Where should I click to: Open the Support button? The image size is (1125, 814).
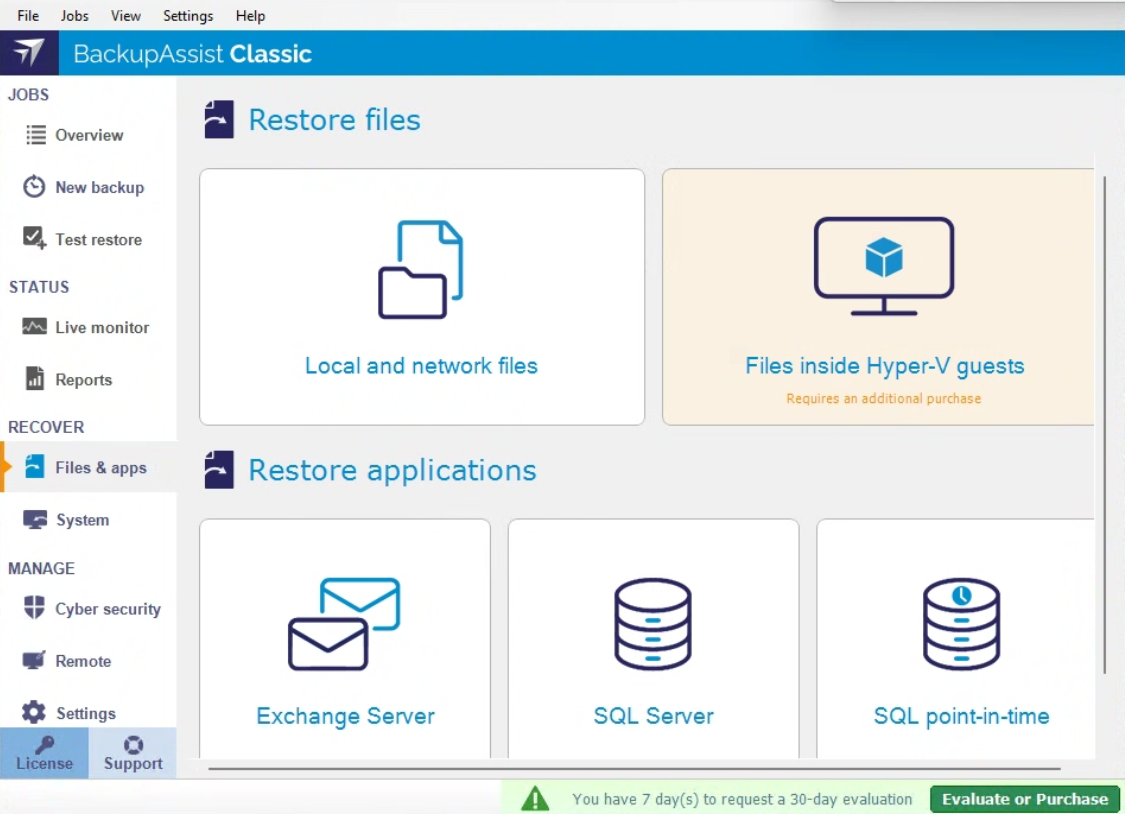point(133,754)
